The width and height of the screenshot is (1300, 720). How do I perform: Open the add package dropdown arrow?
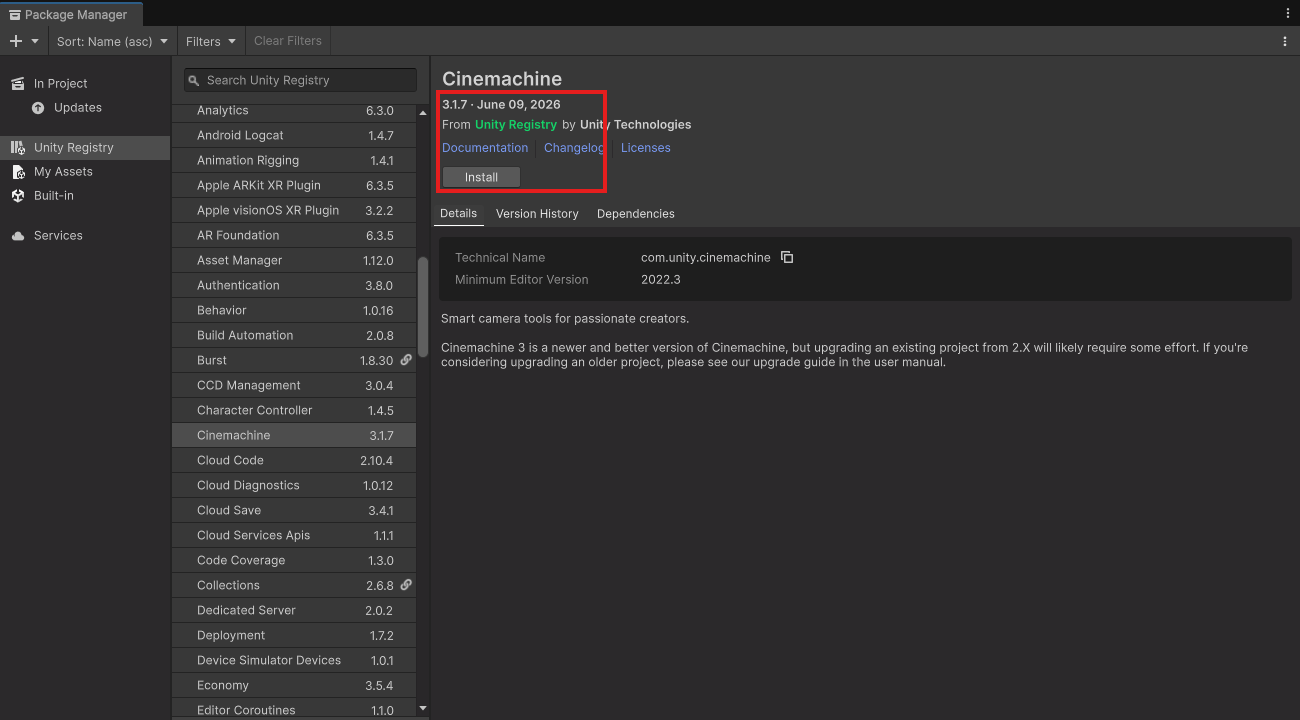click(35, 41)
